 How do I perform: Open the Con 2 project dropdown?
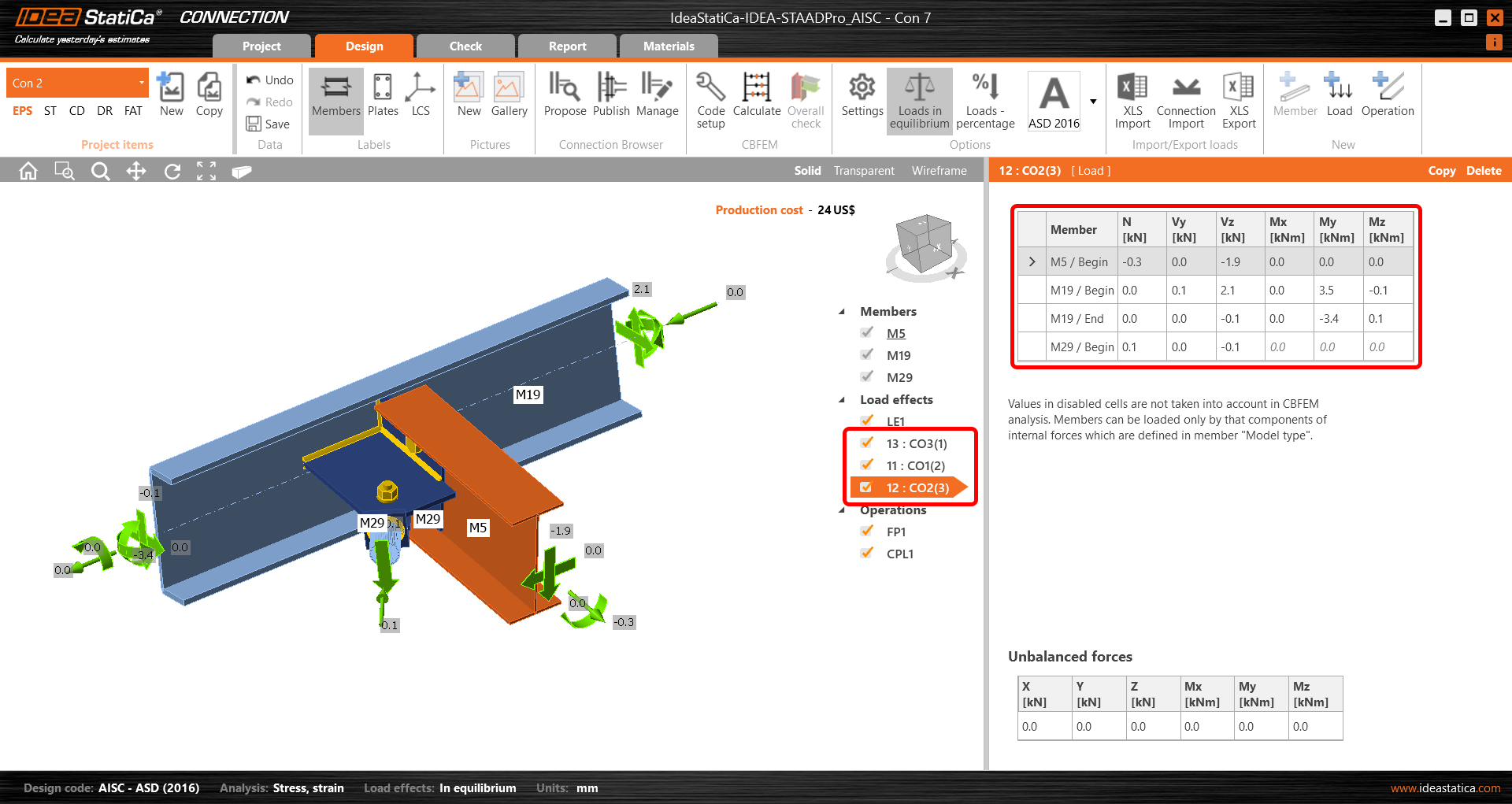pyautogui.click(x=142, y=82)
